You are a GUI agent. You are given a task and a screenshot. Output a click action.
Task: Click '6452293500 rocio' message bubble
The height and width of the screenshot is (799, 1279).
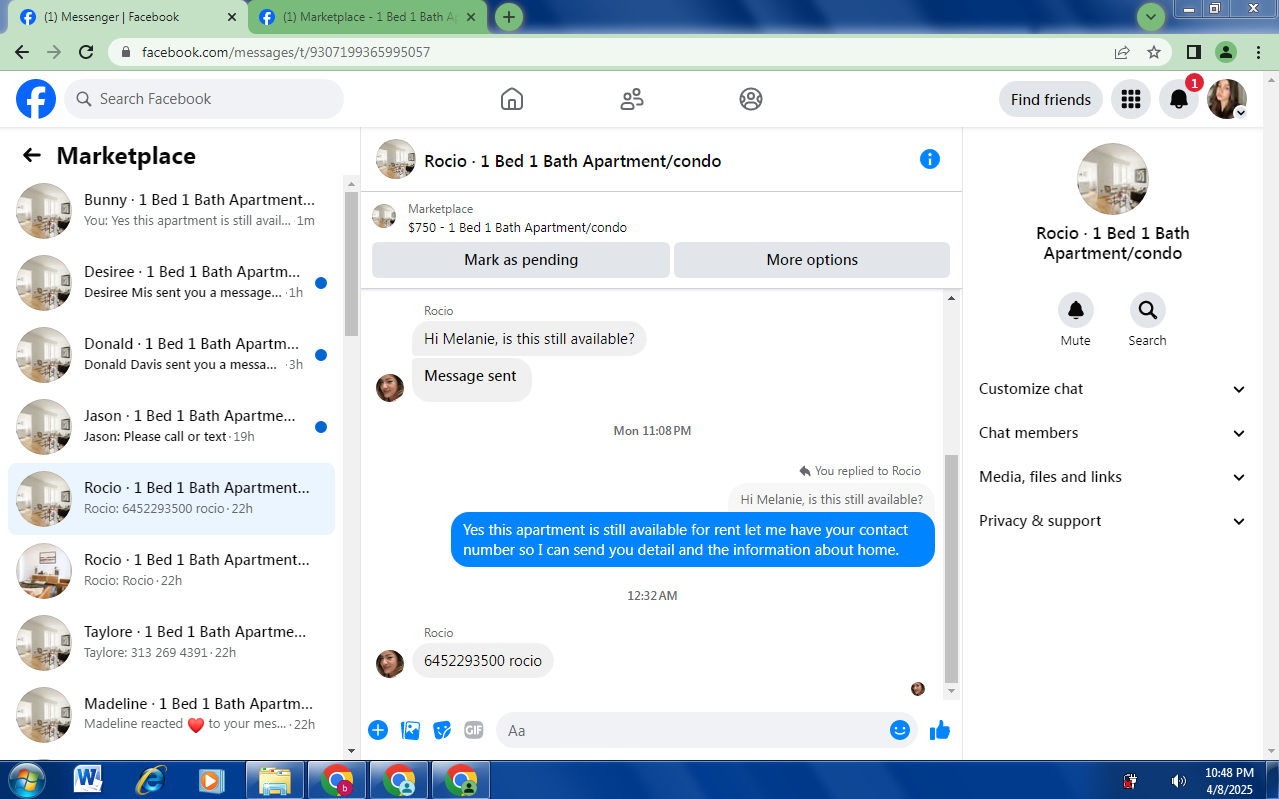pyautogui.click(x=483, y=660)
